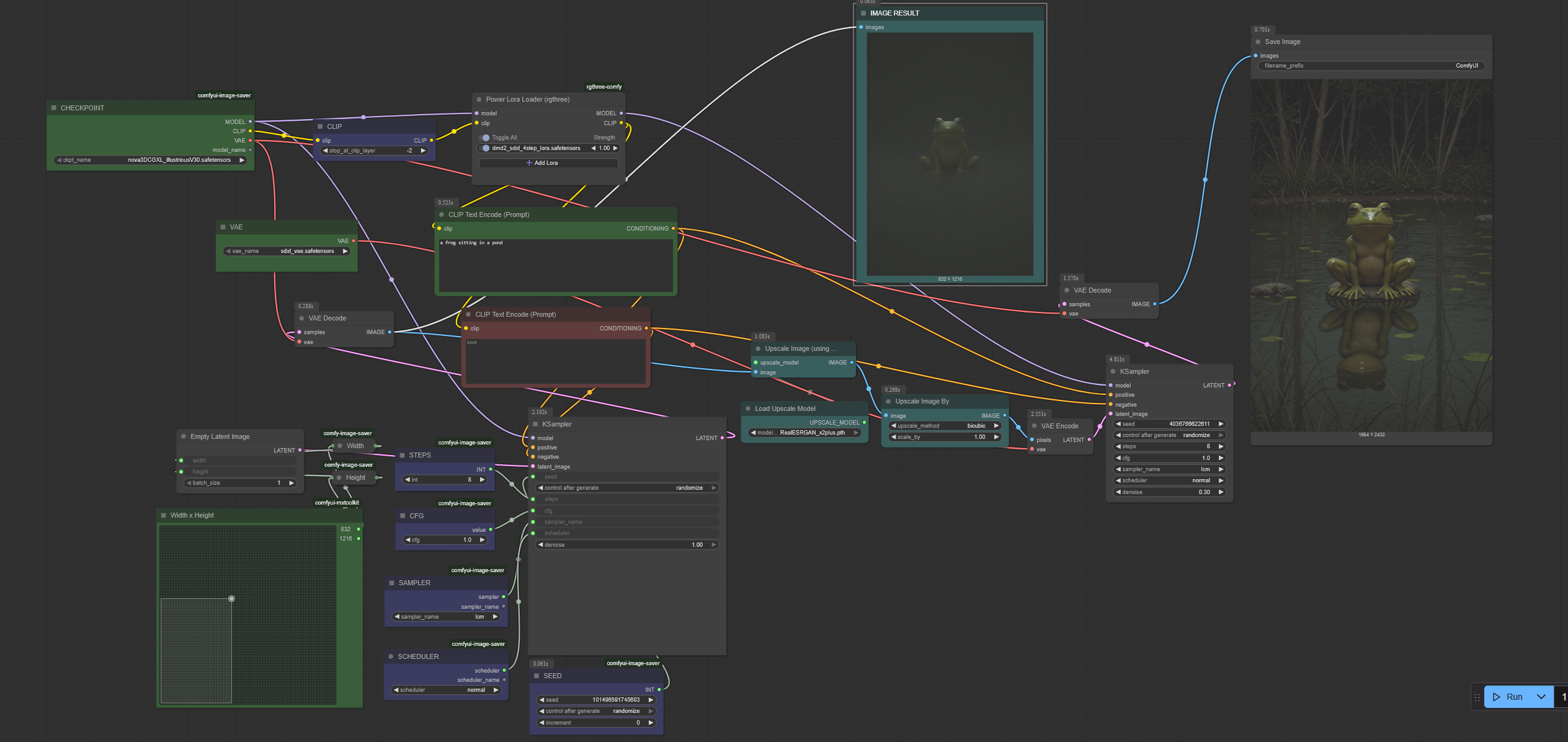Click the SEED node title square icon
The width and height of the screenshot is (1568, 742).
[x=537, y=676]
